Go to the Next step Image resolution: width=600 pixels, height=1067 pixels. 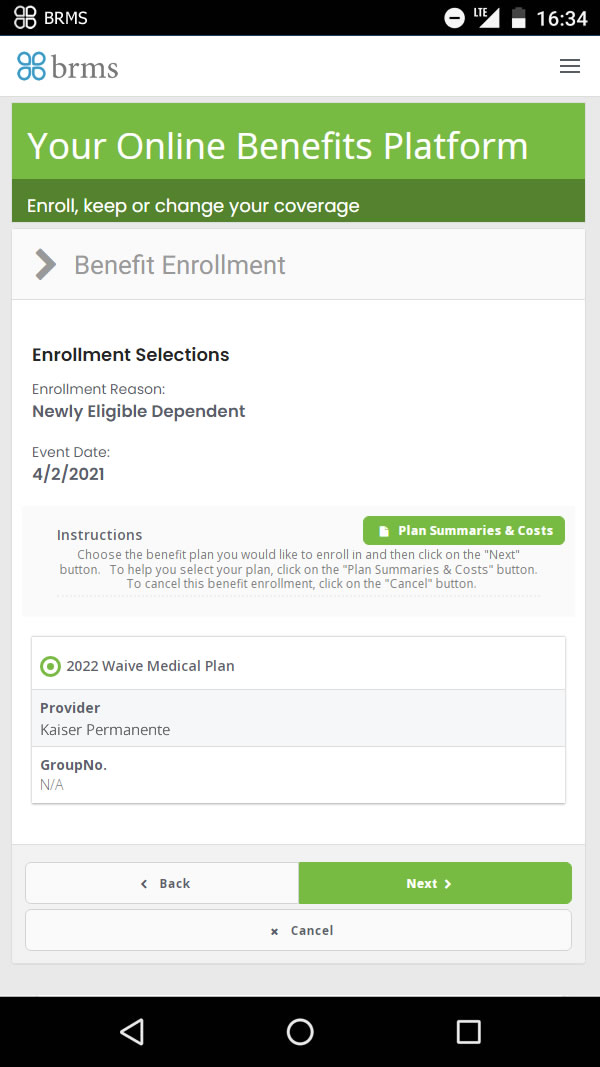435,883
